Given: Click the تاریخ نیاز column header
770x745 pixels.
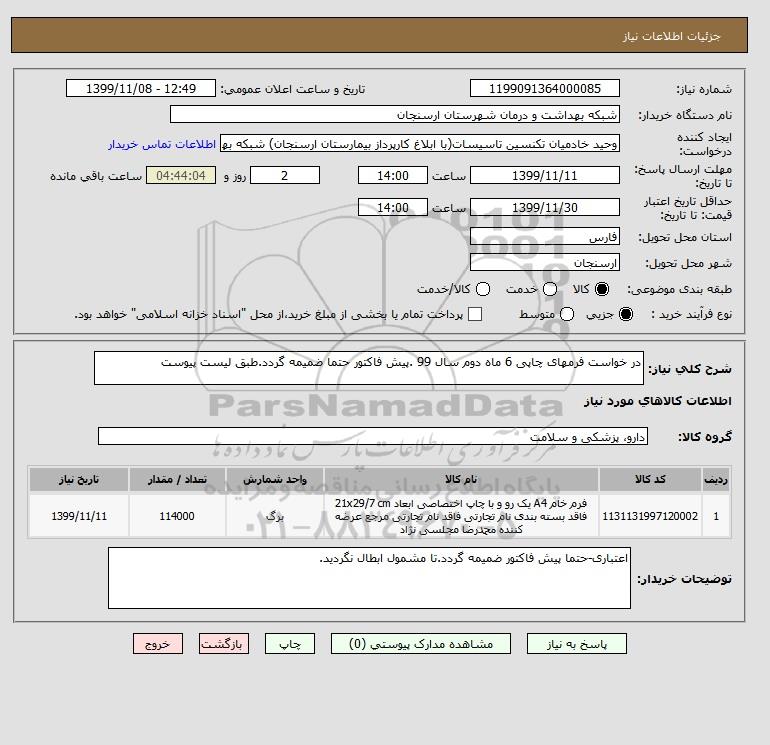Looking at the screenshot, I should click(x=79, y=479).
